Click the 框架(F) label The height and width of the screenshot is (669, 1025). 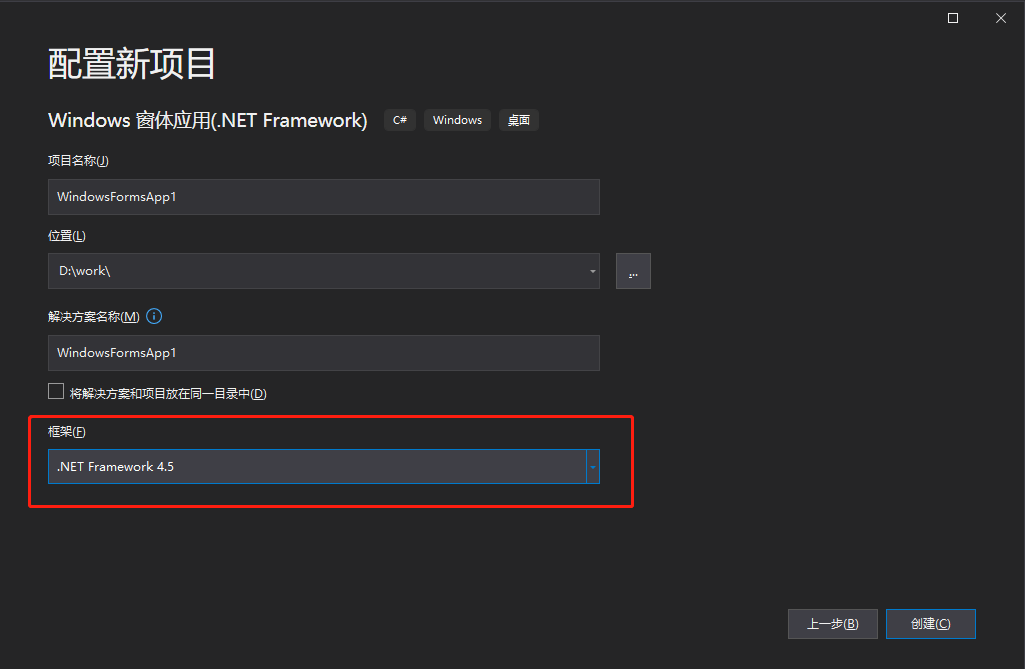click(x=67, y=432)
